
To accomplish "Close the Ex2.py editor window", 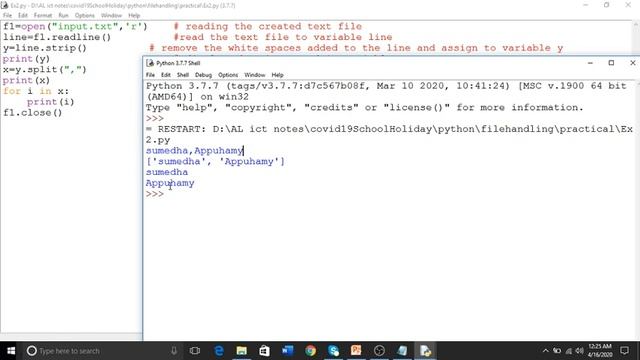I will point(628,5).
